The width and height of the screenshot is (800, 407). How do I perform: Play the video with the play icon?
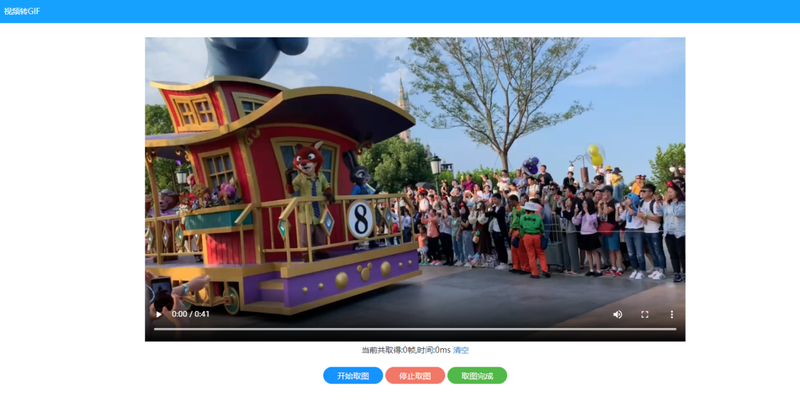click(159, 314)
